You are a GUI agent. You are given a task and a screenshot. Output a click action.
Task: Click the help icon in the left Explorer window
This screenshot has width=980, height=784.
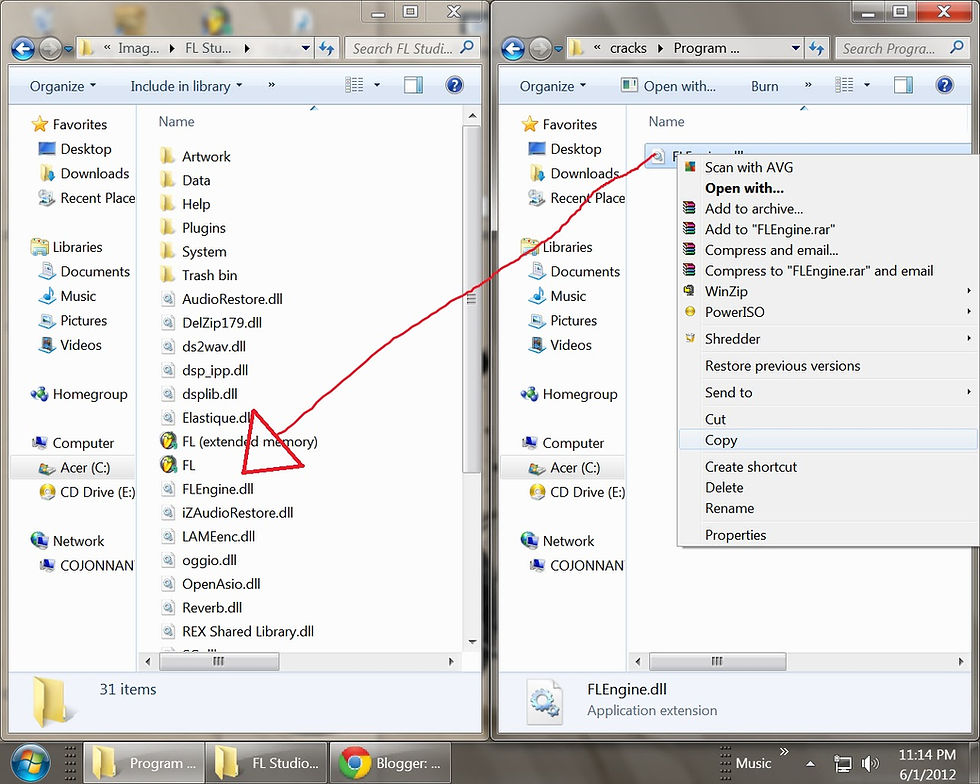(x=454, y=85)
